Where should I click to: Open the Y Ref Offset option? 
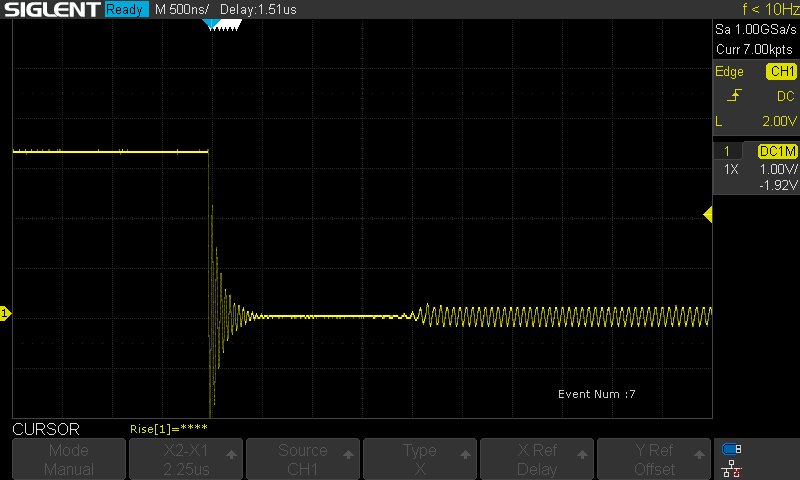tap(654, 460)
